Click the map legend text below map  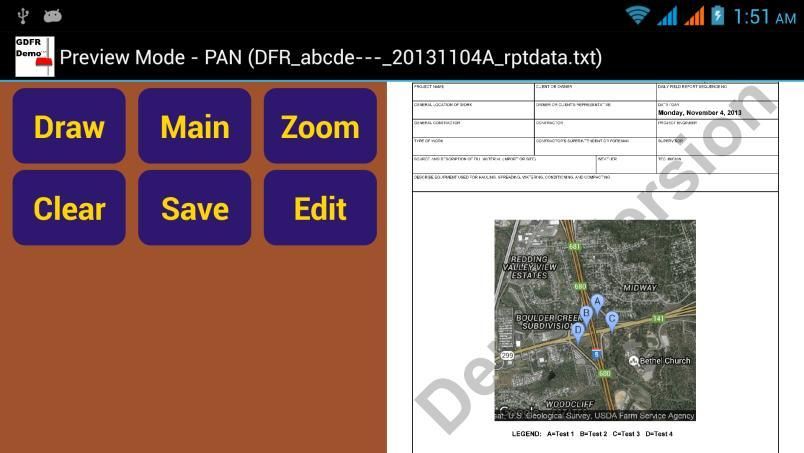pyautogui.click(x=592, y=434)
